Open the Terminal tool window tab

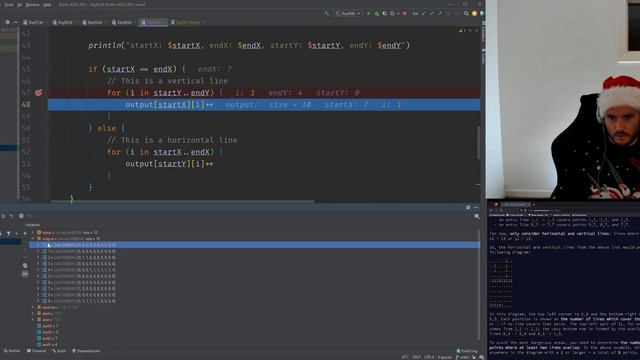coord(36,351)
